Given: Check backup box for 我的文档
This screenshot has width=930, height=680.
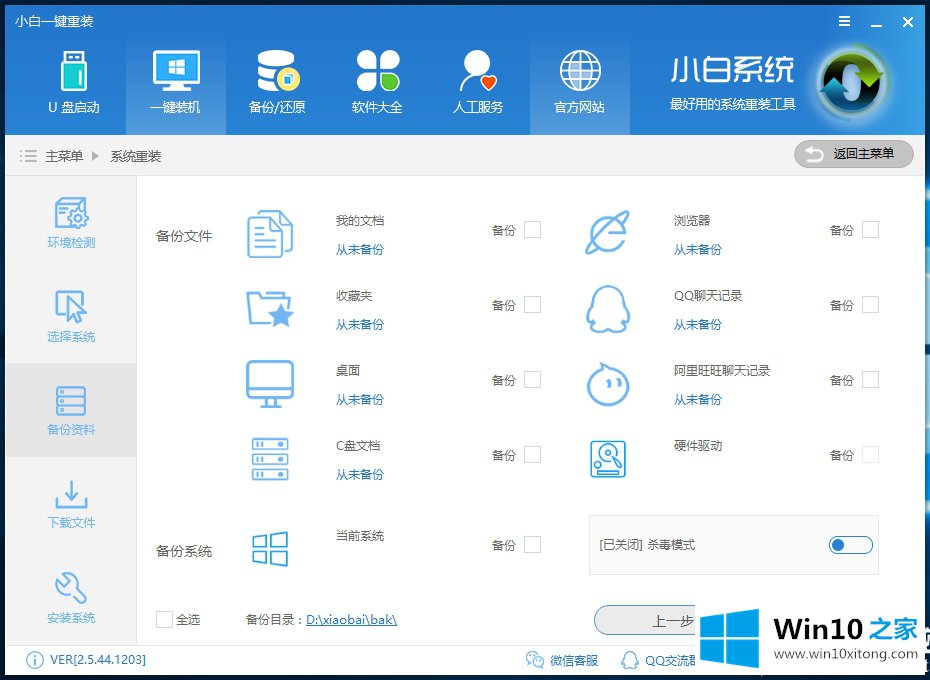Looking at the screenshot, I should point(533,230).
